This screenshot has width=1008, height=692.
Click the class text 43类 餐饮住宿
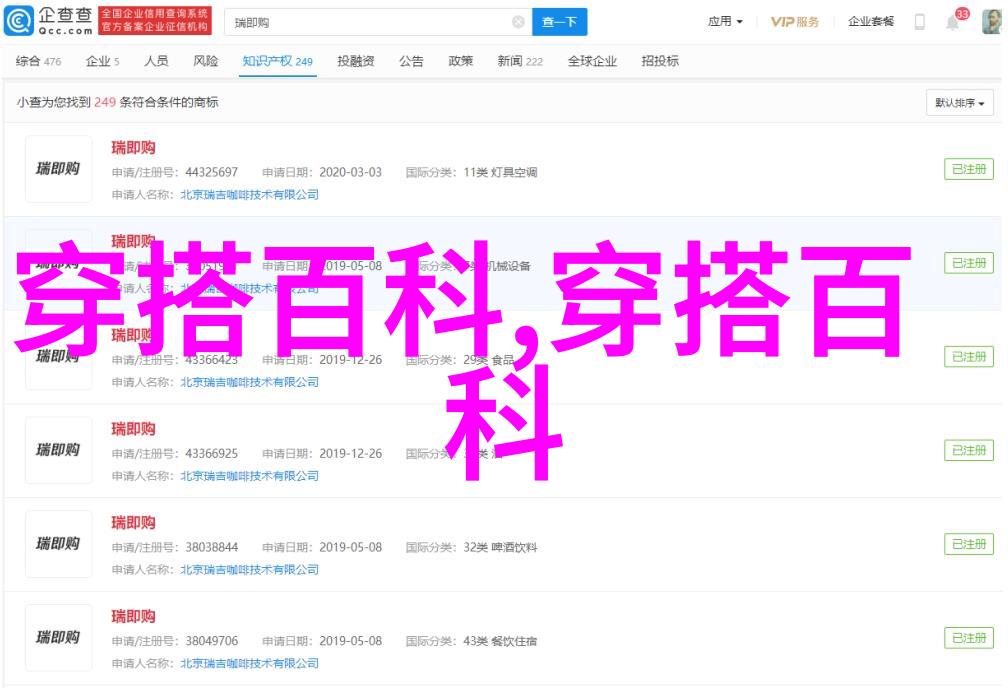(x=500, y=641)
